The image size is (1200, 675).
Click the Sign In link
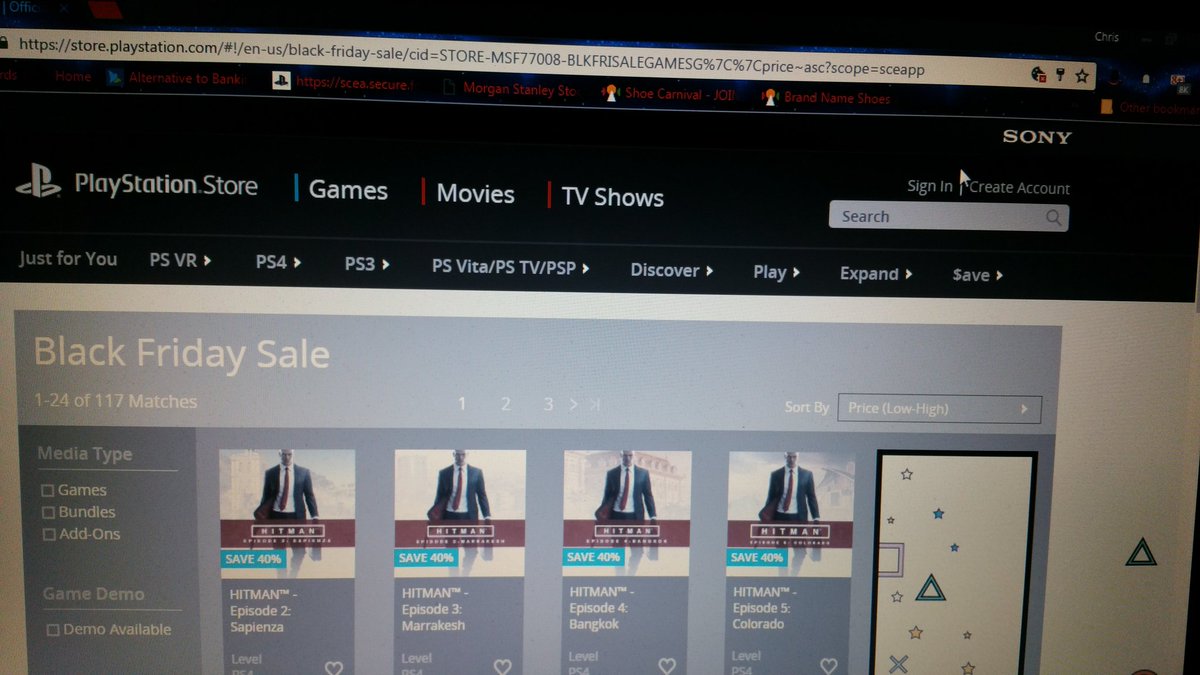(x=929, y=186)
